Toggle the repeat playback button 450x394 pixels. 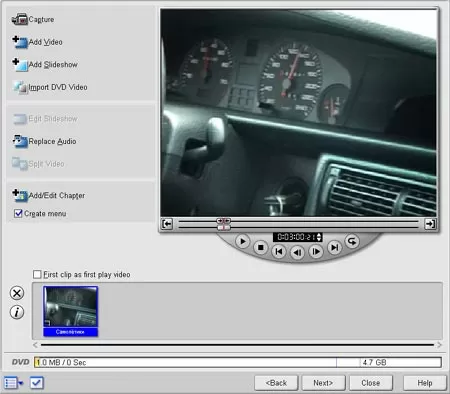click(x=352, y=241)
